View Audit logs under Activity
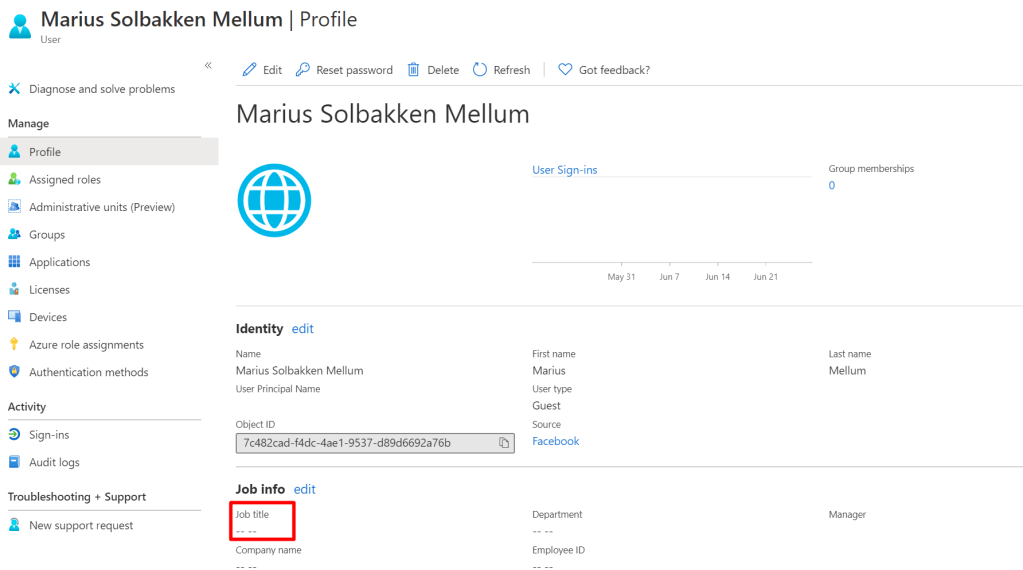 [x=54, y=463]
